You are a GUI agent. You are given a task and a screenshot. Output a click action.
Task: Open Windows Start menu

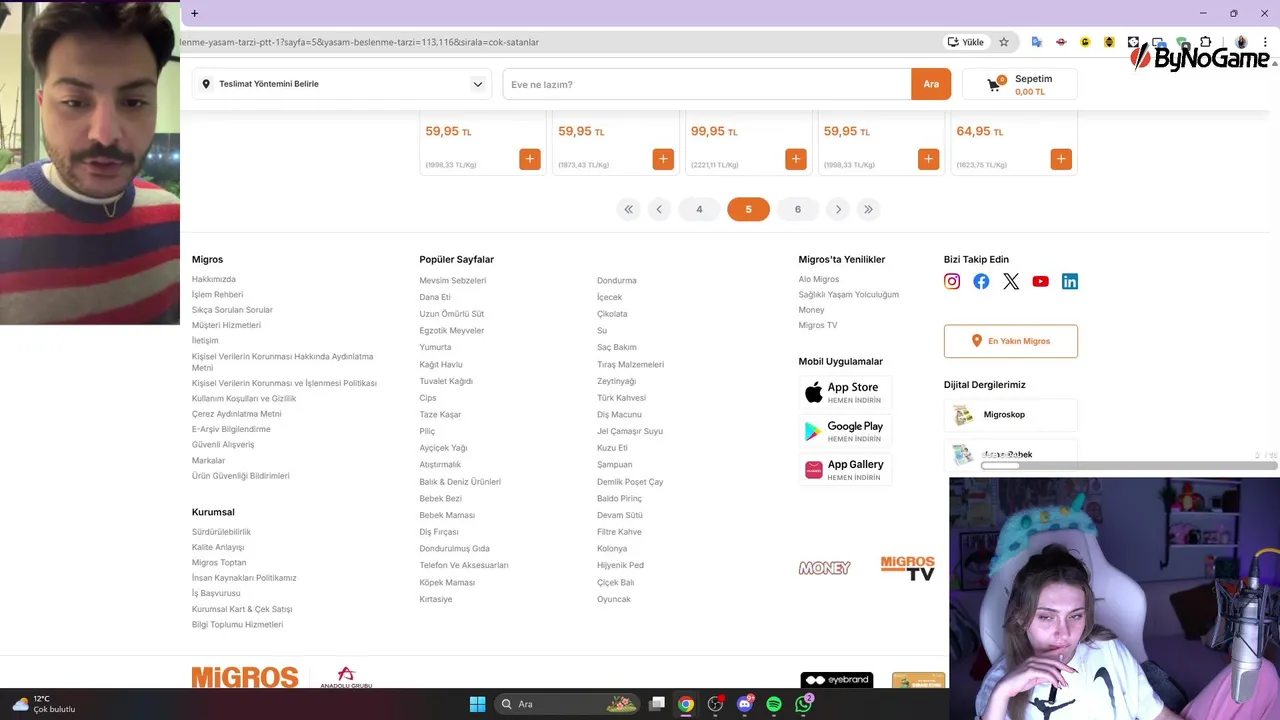[477, 704]
